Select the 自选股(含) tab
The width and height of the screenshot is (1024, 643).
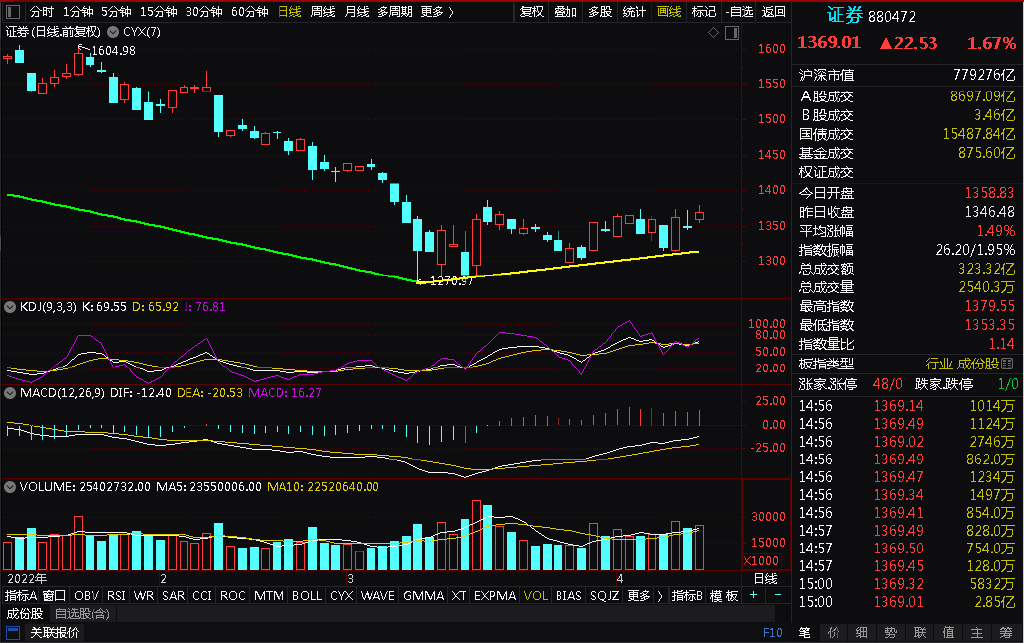pyautogui.click(x=82, y=614)
